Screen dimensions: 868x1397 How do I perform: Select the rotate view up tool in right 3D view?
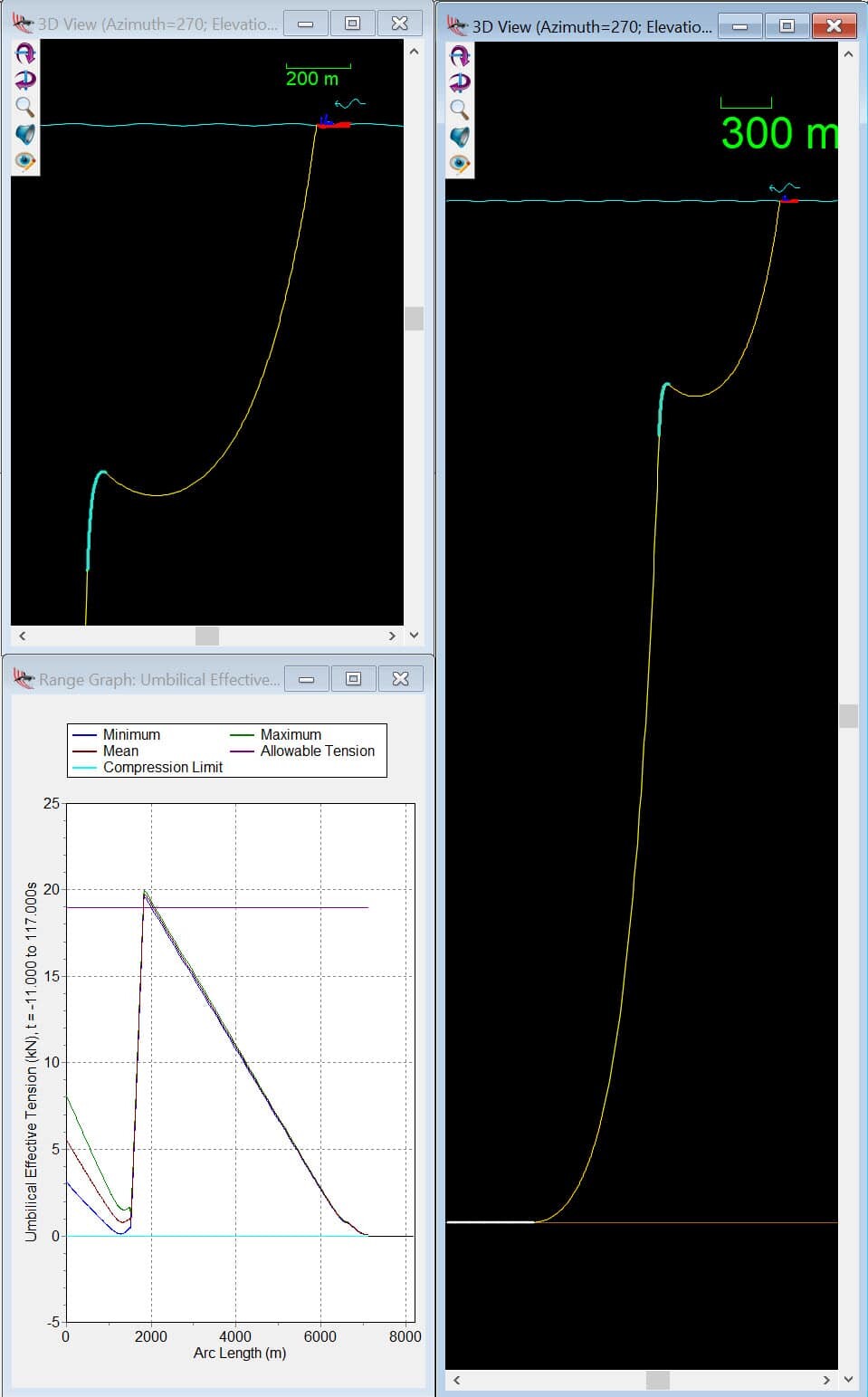(x=461, y=54)
